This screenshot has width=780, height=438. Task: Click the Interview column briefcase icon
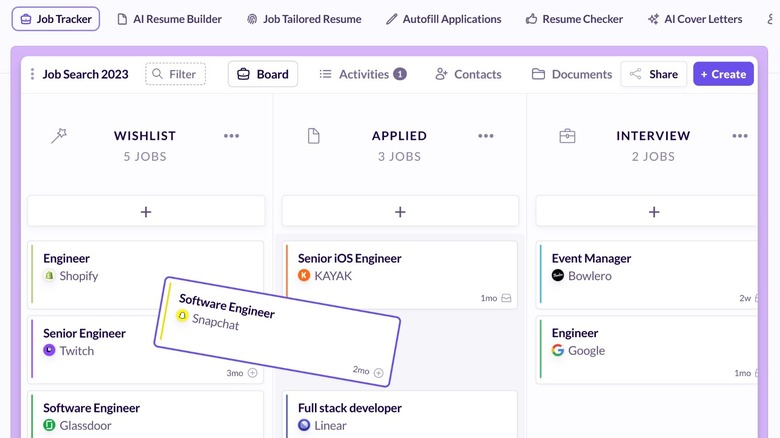click(567, 136)
